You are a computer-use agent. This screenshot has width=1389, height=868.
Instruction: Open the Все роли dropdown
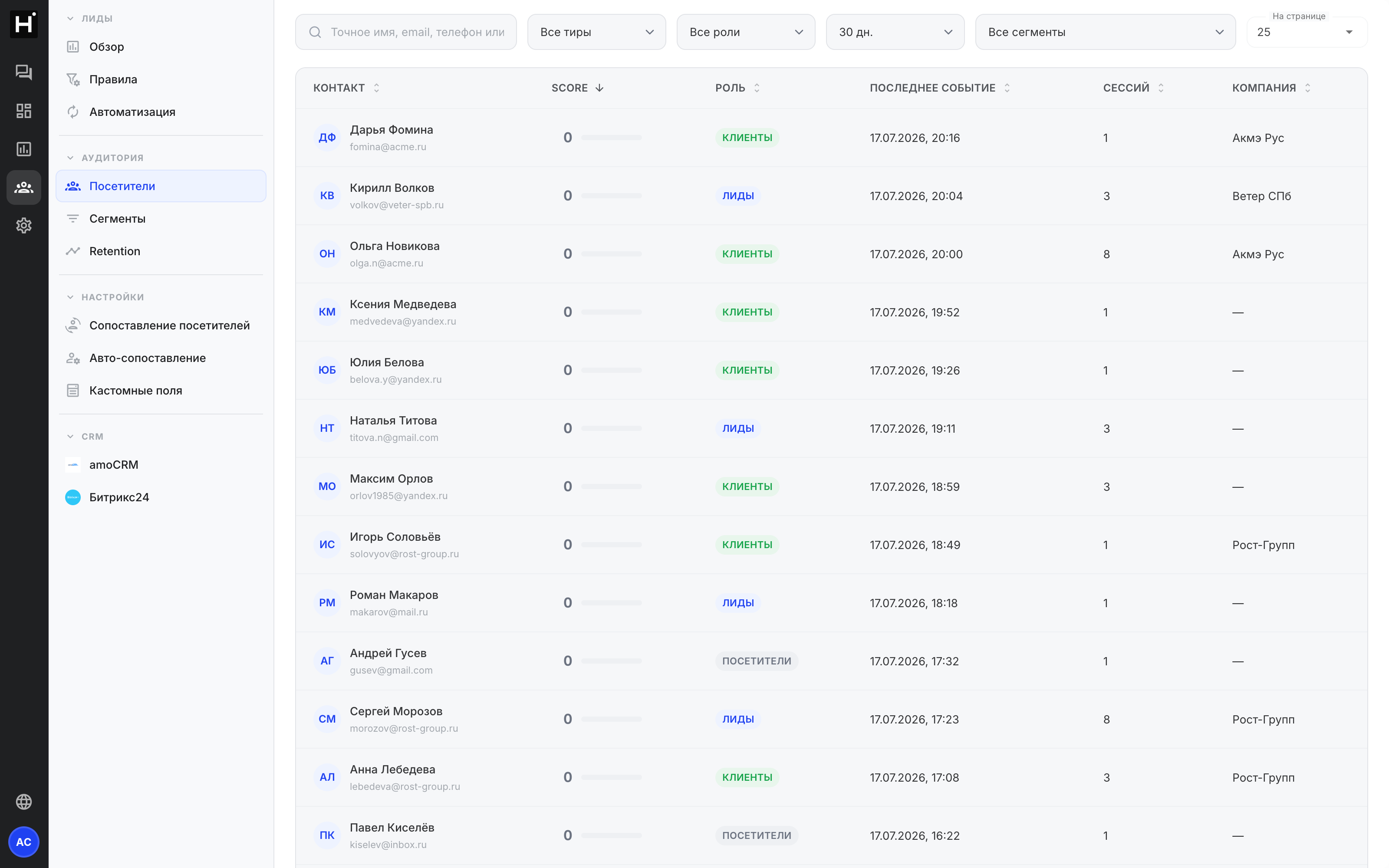tap(746, 32)
